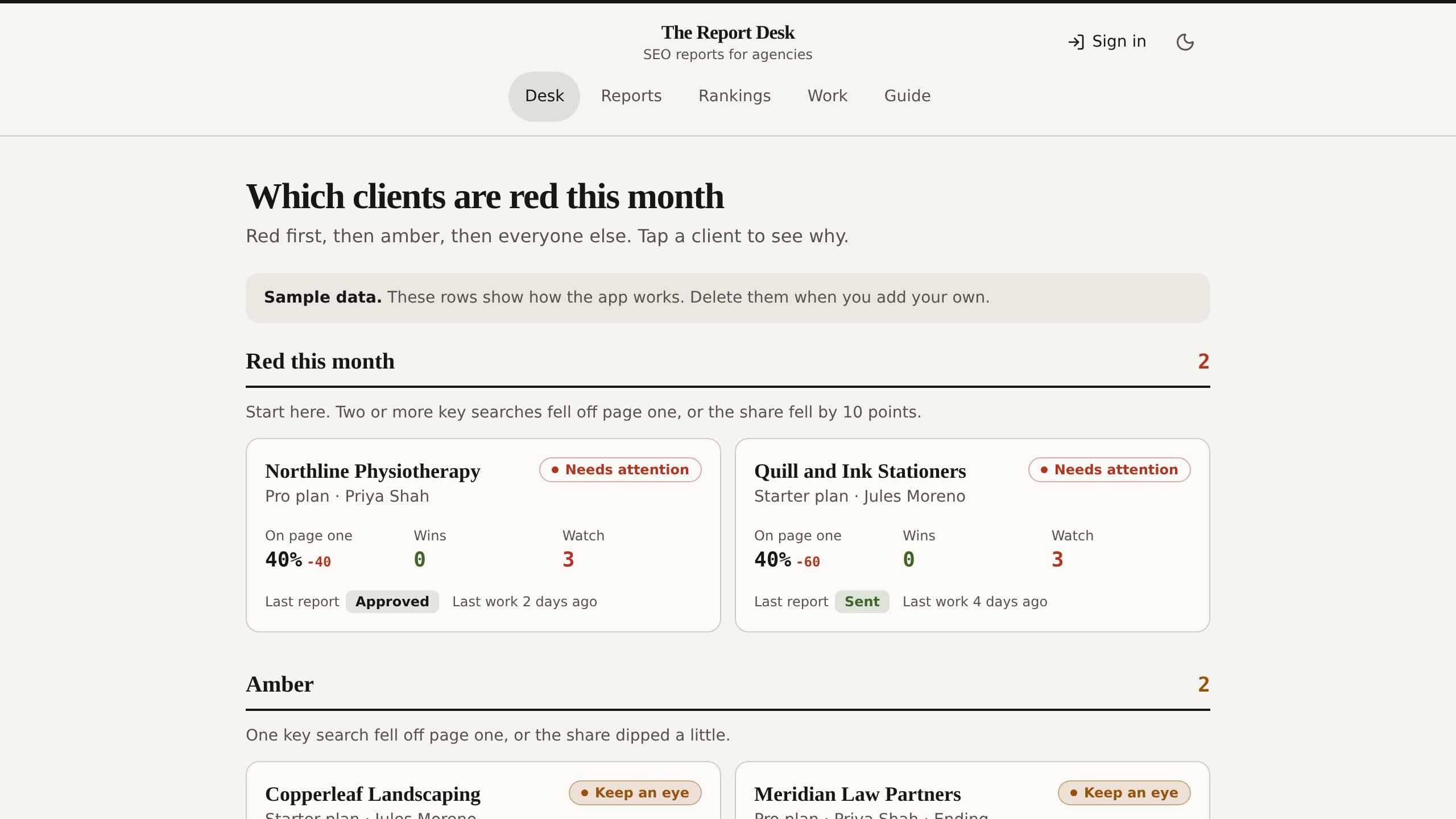This screenshot has width=1456, height=819.
Task: Click Northline's 40% on page one value
Action: (283, 560)
